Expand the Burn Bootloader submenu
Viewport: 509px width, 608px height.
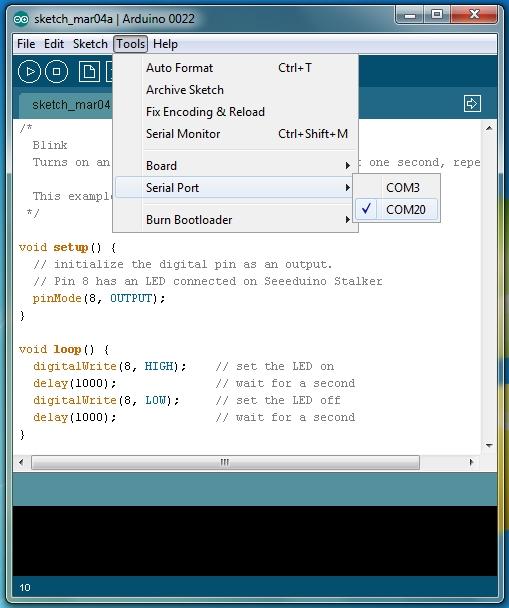click(236, 220)
